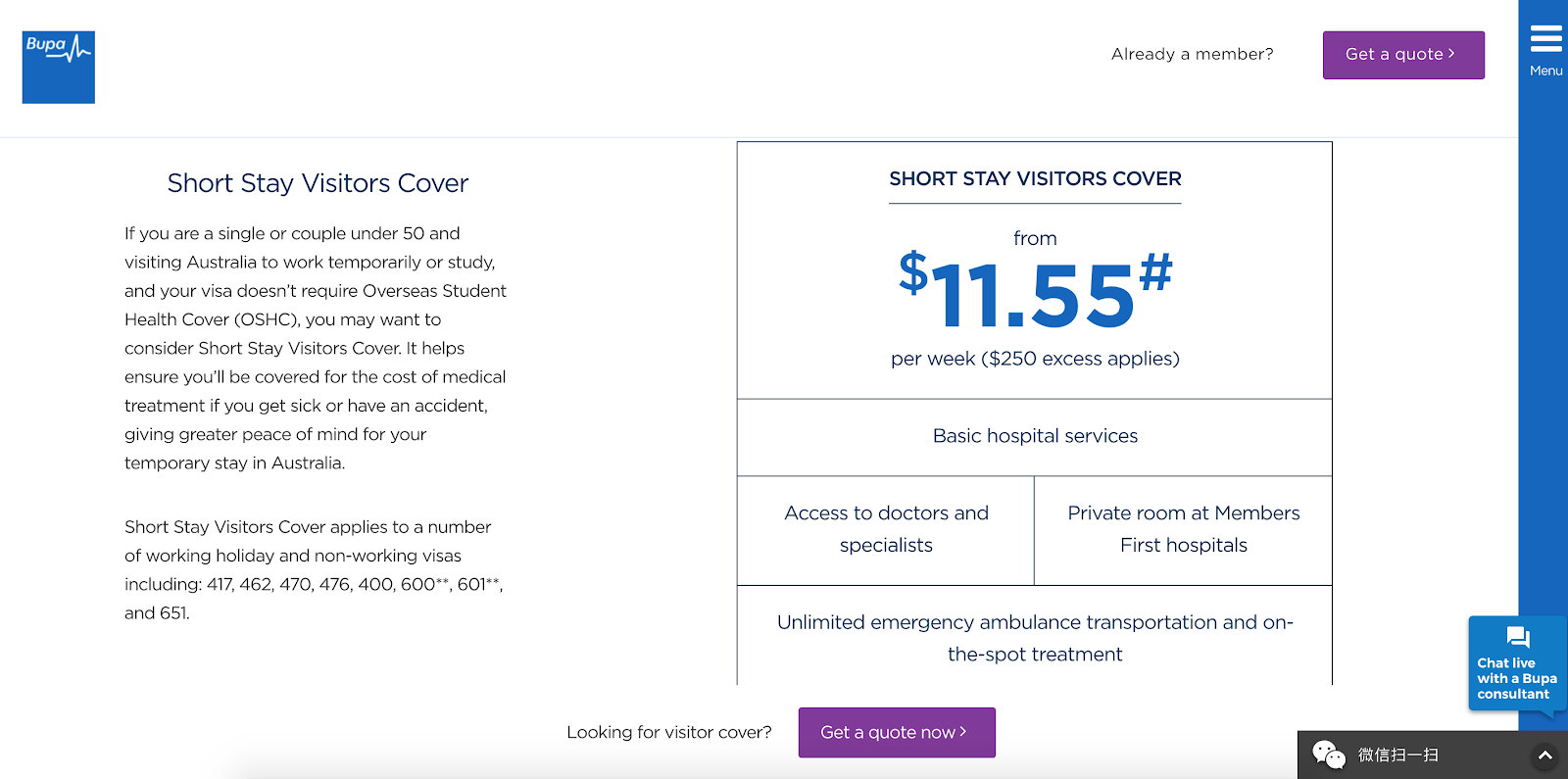This screenshot has height=779, width=1568.
Task: Click 'Chat live with a Bupa consultant' text
Action: (1516, 678)
